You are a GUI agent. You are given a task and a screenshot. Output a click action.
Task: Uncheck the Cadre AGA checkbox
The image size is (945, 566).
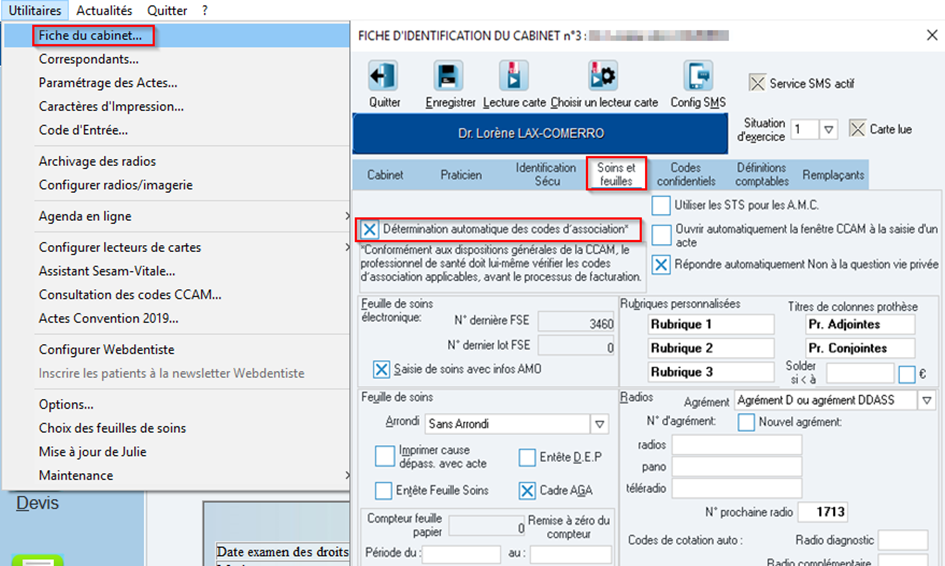527,491
